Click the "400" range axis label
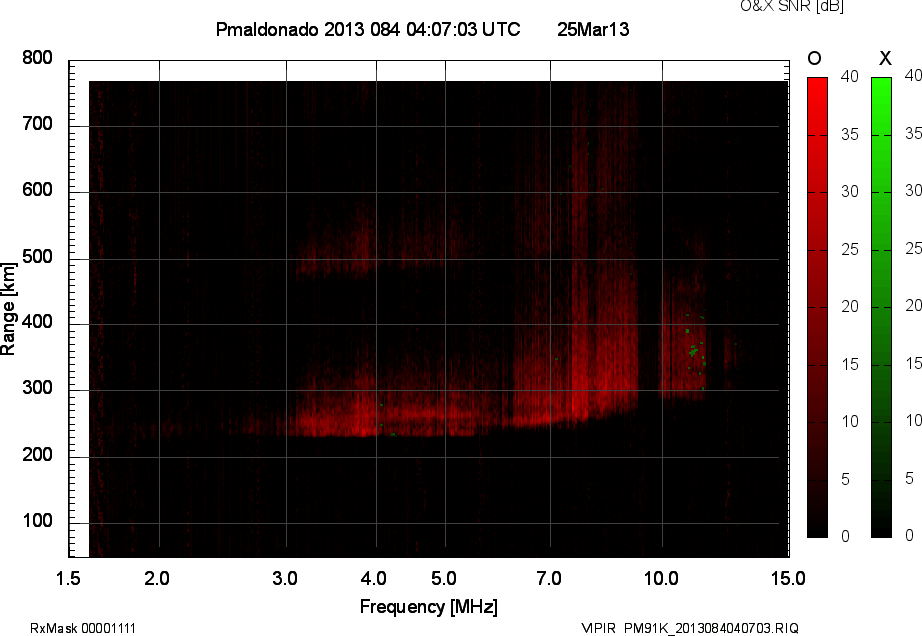This screenshot has width=922, height=636. pyautogui.click(x=37, y=322)
